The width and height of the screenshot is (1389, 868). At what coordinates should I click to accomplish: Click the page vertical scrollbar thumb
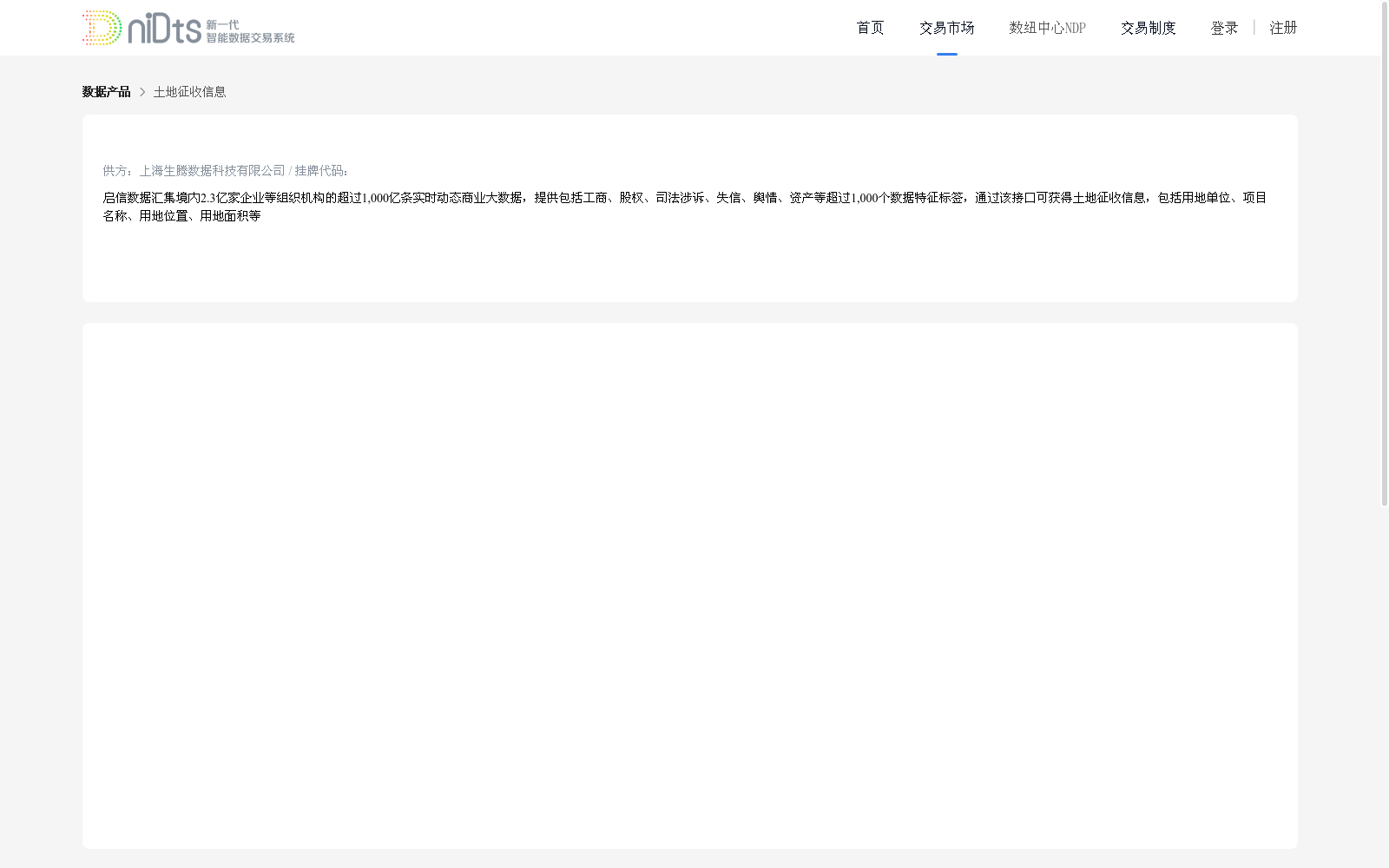click(x=1385, y=253)
